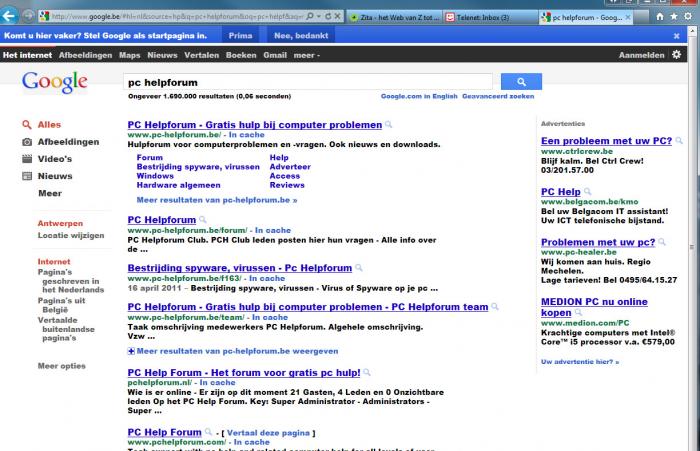Preview first result with magnifier icon
This screenshot has width=700, height=451.
[x=388, y=125]
